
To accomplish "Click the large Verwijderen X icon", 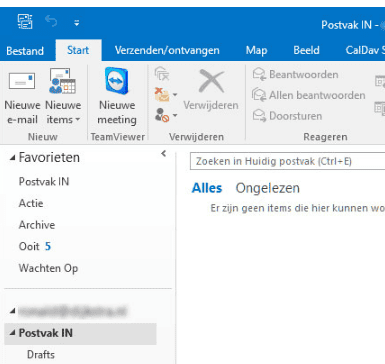I will [x=211, y=80].
